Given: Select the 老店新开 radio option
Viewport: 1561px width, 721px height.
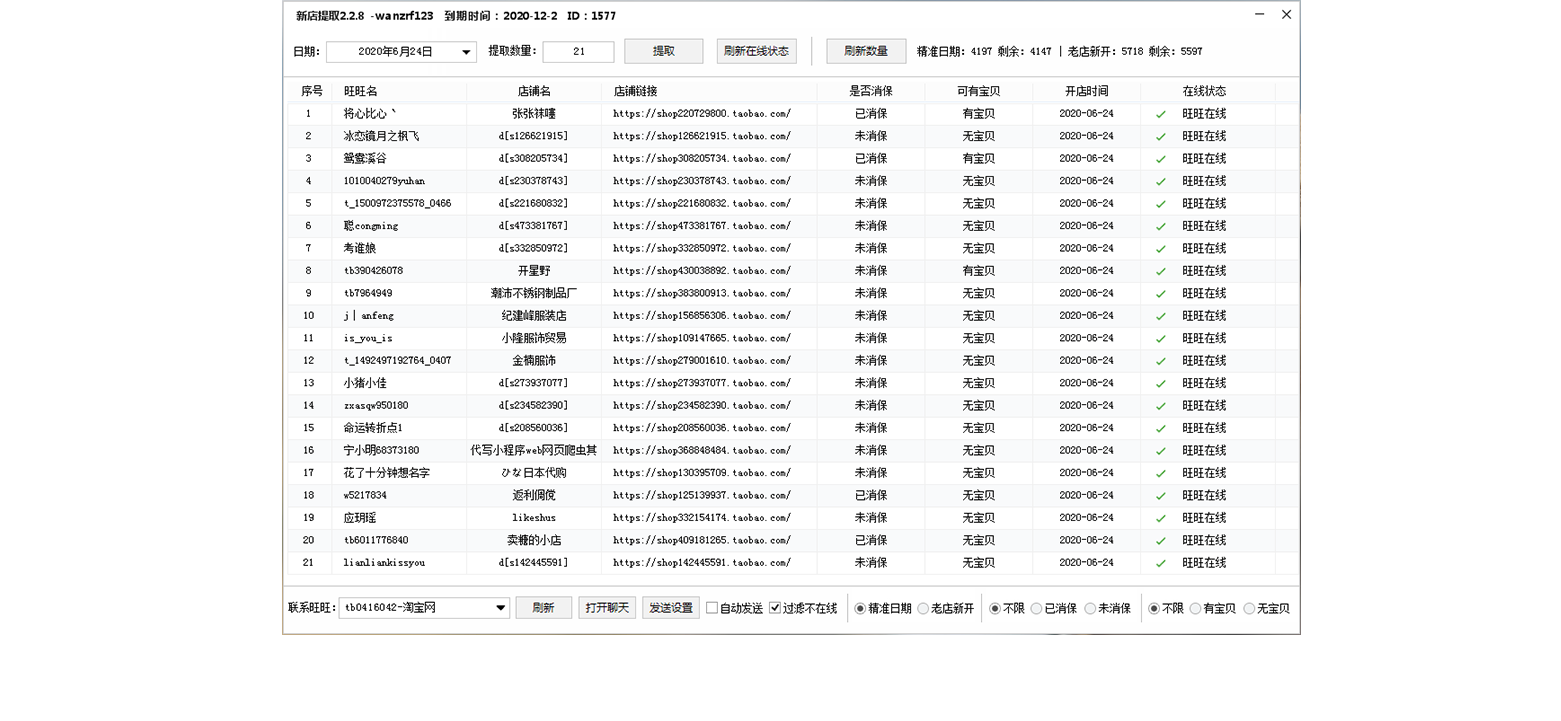Looking at the screenshot, I should pos(923,608).
